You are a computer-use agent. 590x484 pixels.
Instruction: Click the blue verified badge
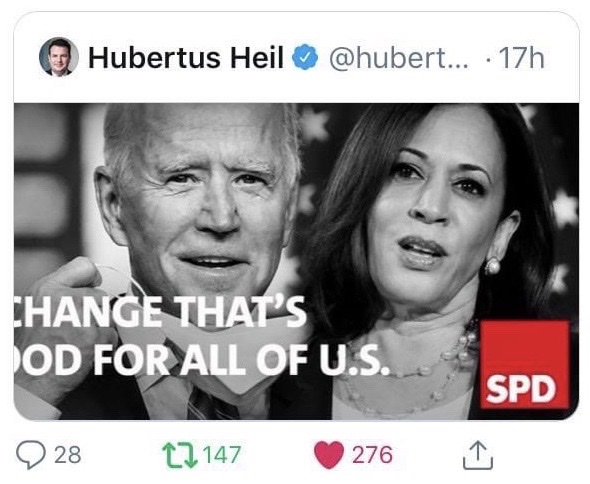point(305,57)
